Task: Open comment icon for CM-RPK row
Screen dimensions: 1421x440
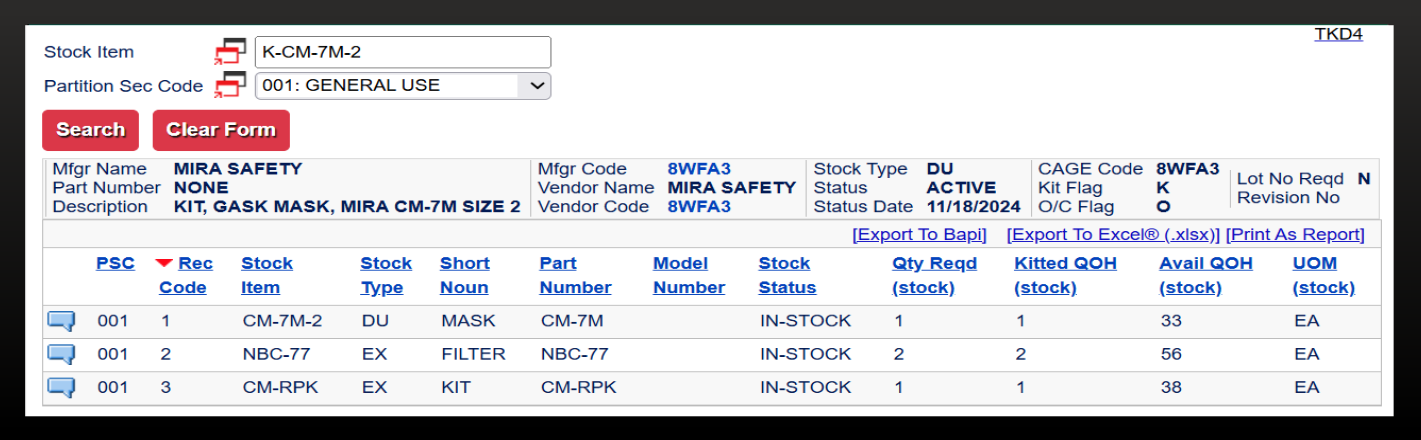Action: click(62, 387)
